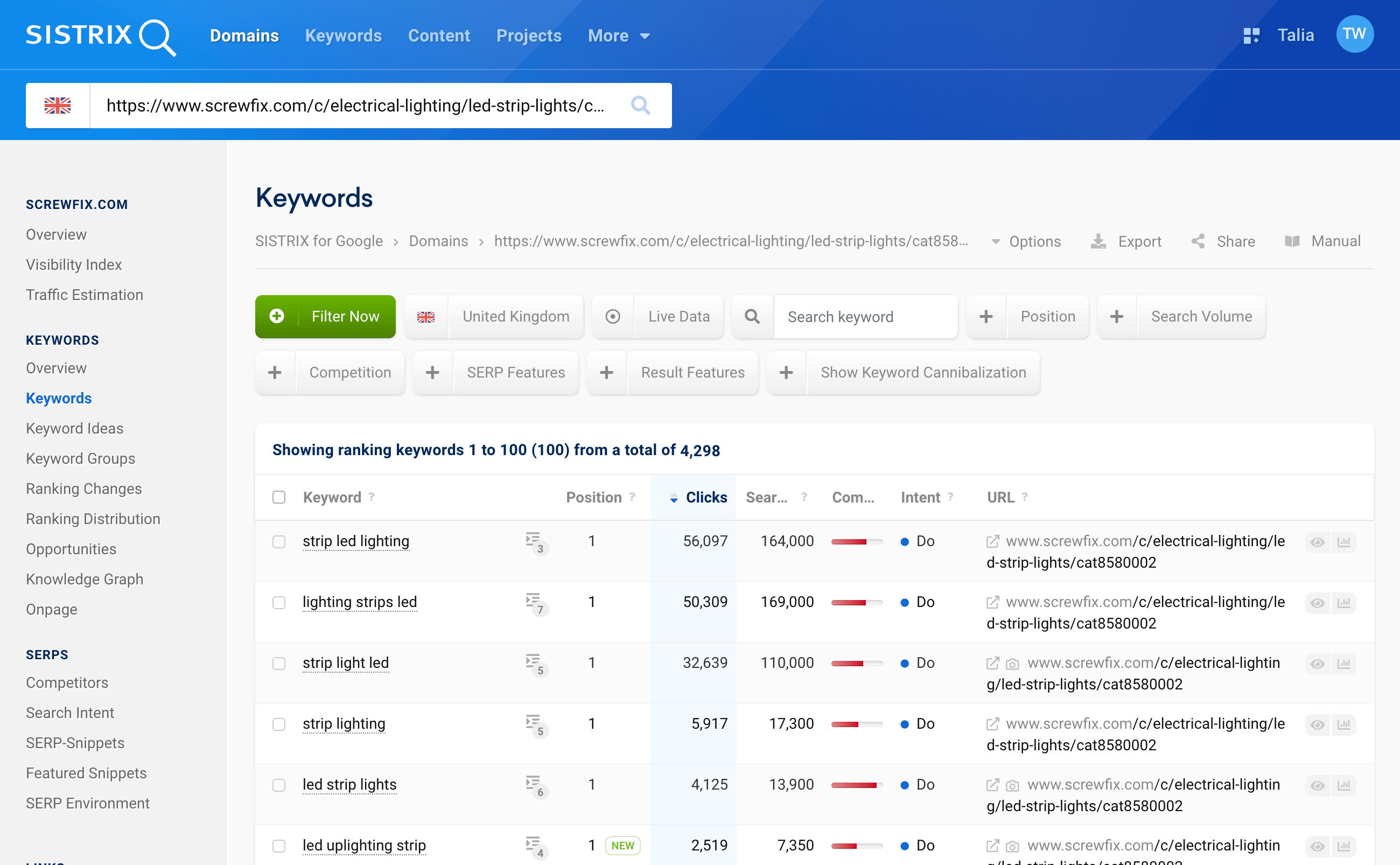Screen dimensions: 1400x865
Task: Open chart icon for strip led lighting row
Action: tap(1344, 542)
